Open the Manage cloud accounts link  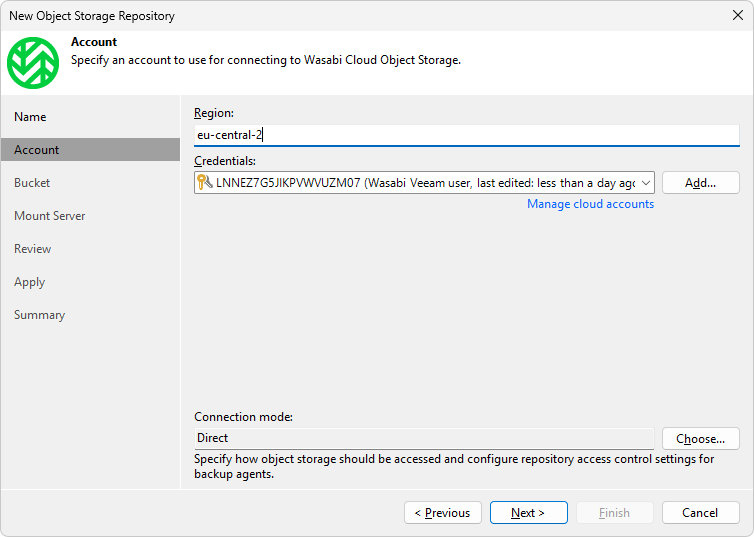(x=591, y=204)
